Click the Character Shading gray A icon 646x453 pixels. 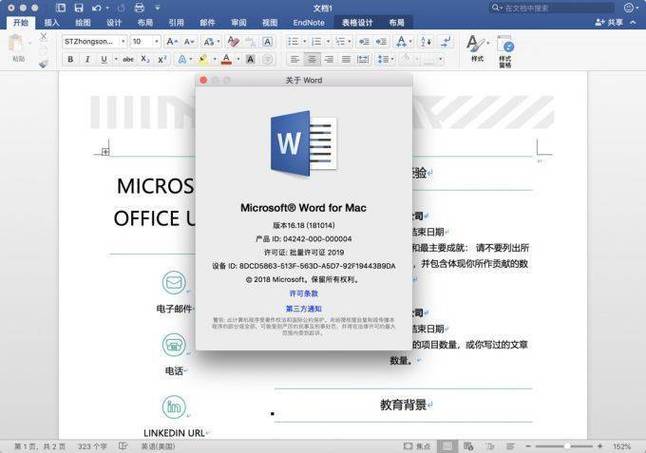click(250, 59)
